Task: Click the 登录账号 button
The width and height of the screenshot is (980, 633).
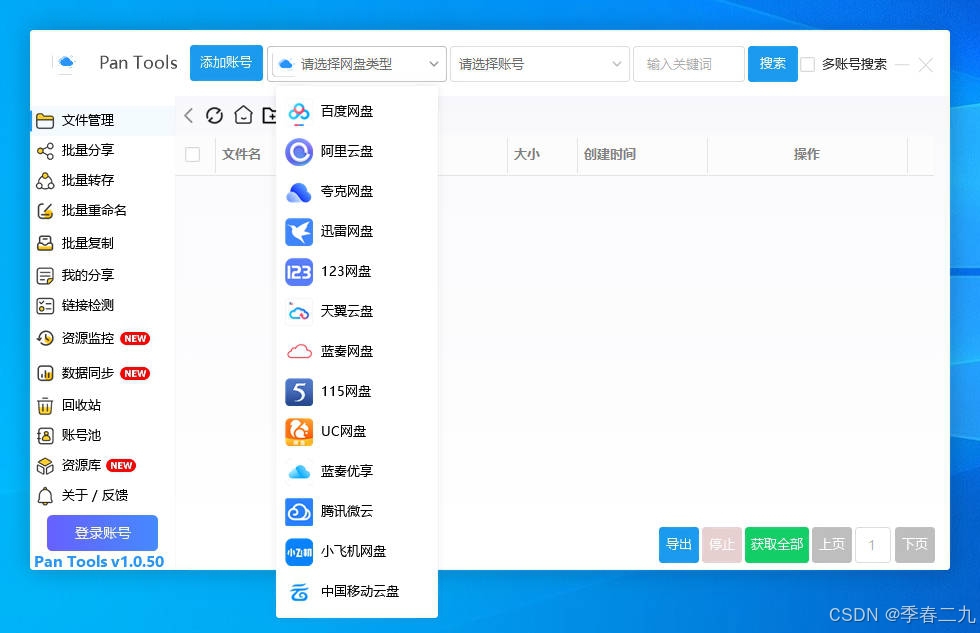Action: click(x=102, y=533)
